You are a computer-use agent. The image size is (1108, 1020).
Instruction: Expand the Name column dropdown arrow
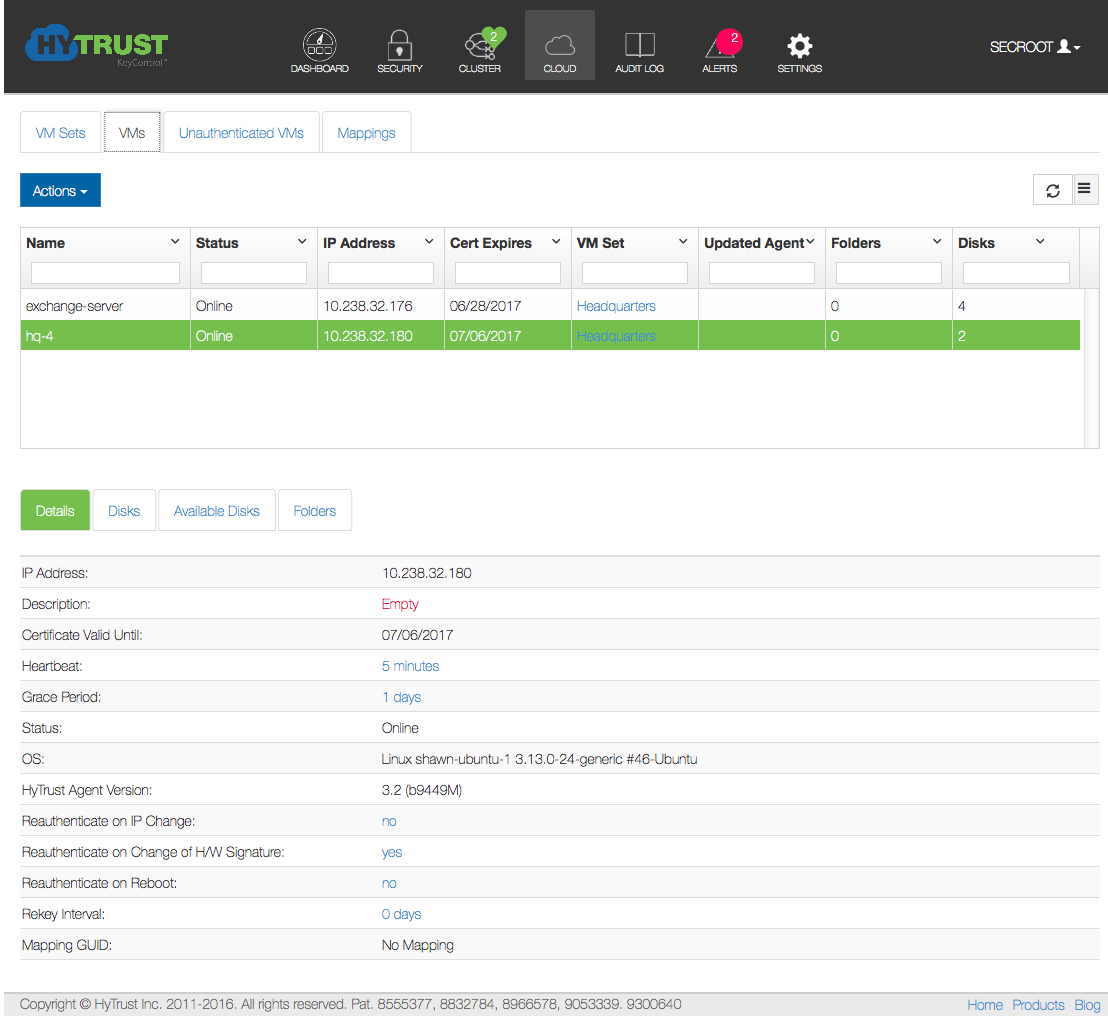(x=175, y=242)
